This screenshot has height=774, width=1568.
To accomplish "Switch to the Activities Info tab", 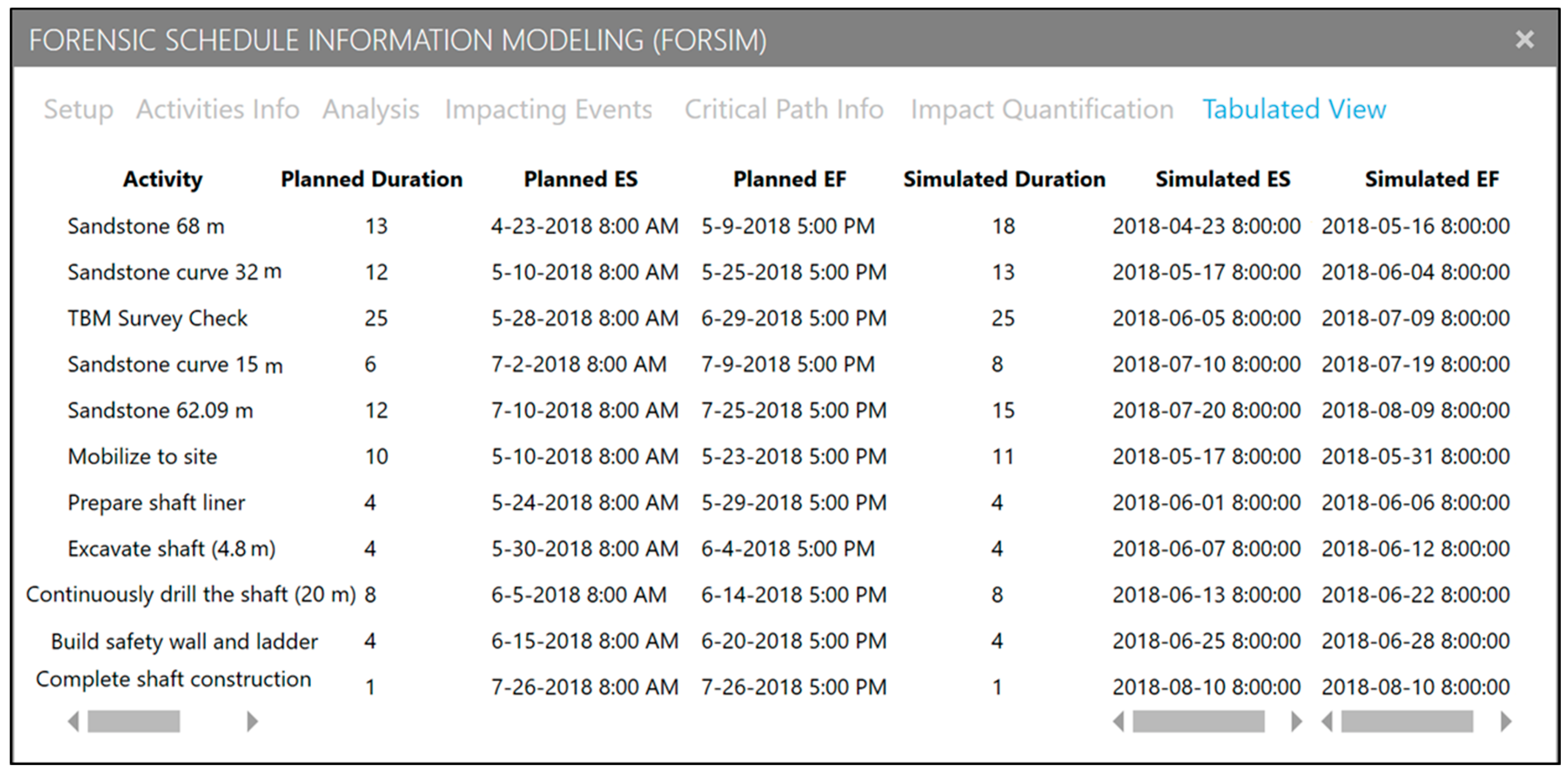I will (217, 110).
